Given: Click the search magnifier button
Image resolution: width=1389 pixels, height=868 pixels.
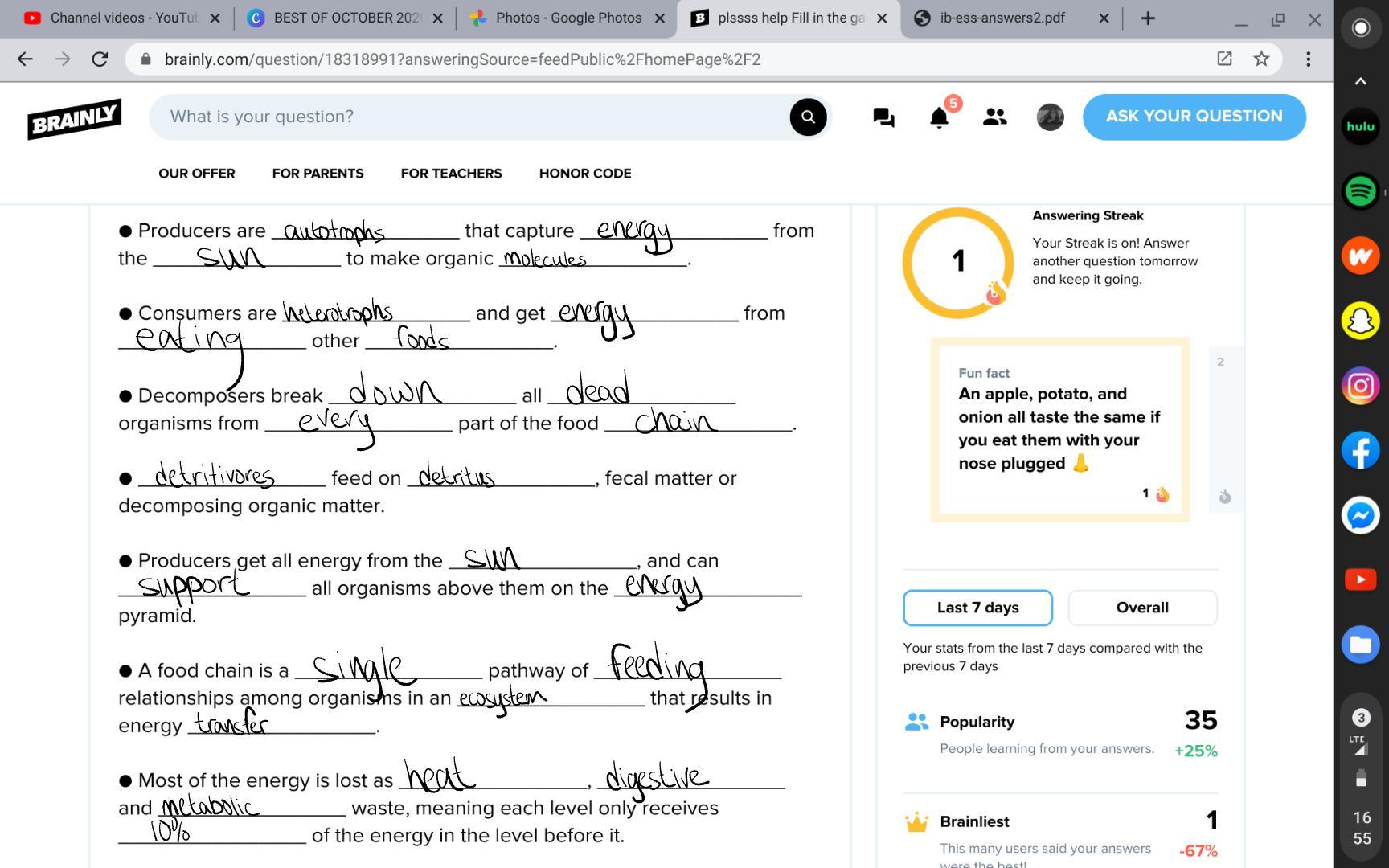Looking at the screenshot, I should click(x=808, y=117).
